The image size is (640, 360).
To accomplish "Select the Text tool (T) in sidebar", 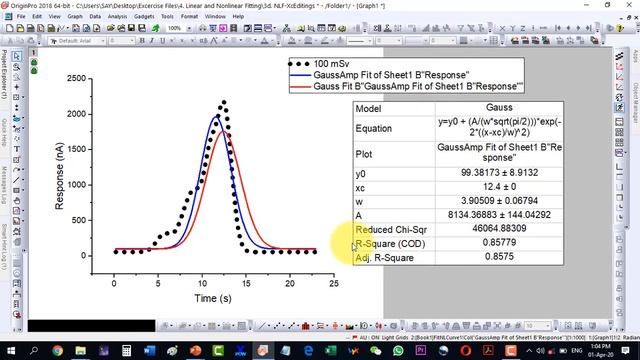I will coord(17,149).
